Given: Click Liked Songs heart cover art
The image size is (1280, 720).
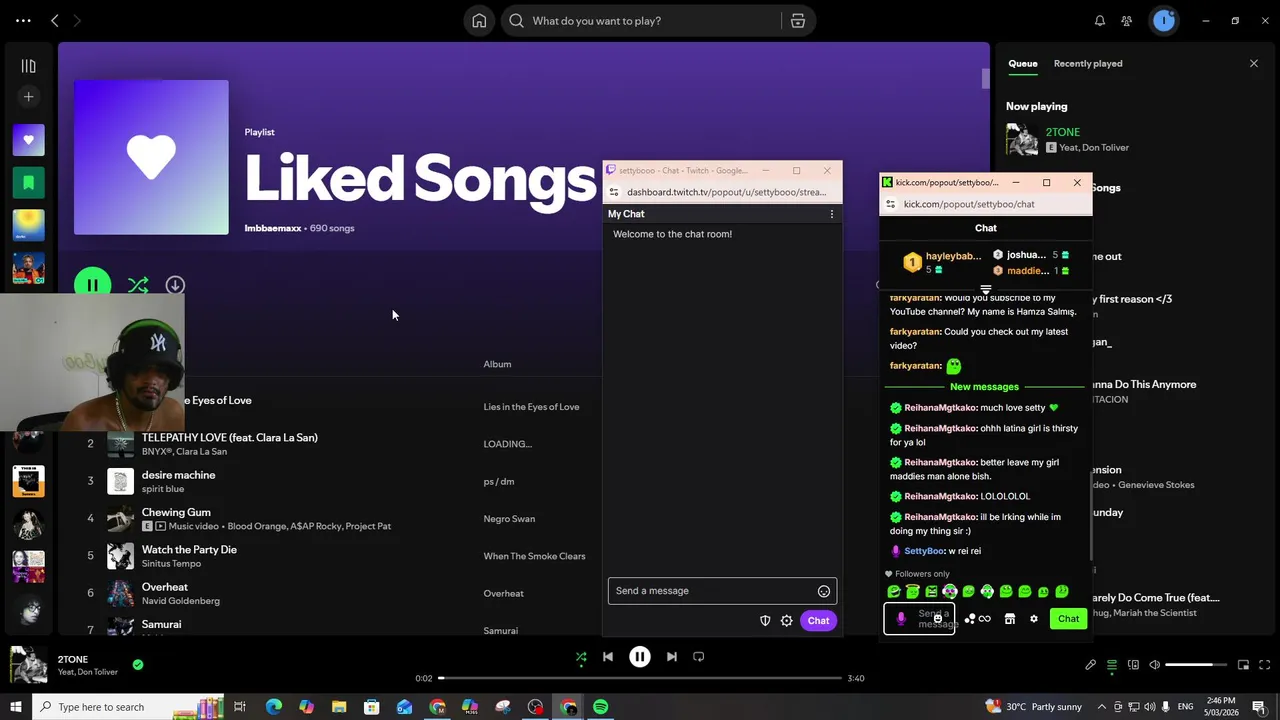Looking at the screenshot, I should click(151, 157).
